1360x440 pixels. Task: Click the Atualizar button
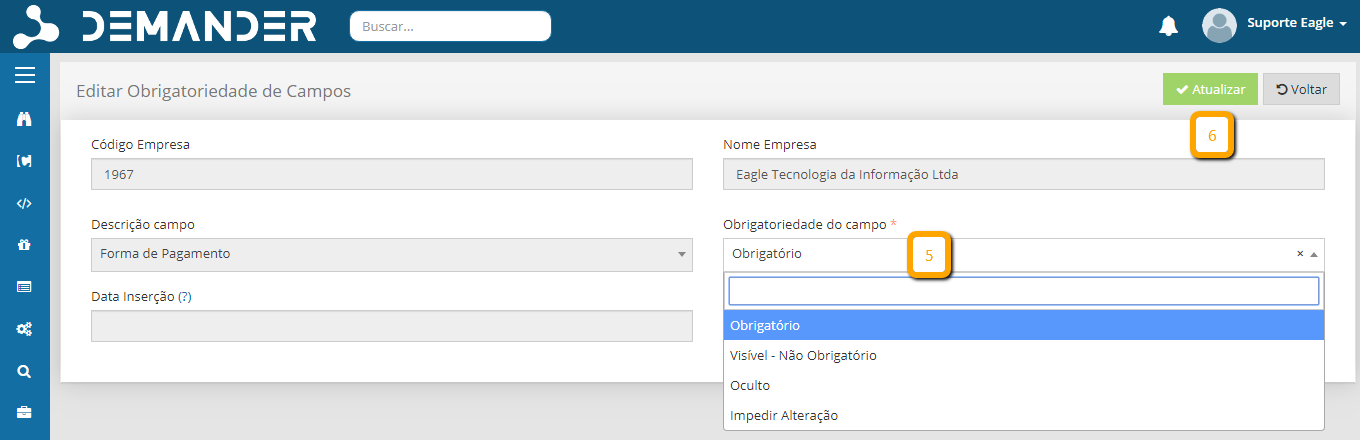[1210, 89]
